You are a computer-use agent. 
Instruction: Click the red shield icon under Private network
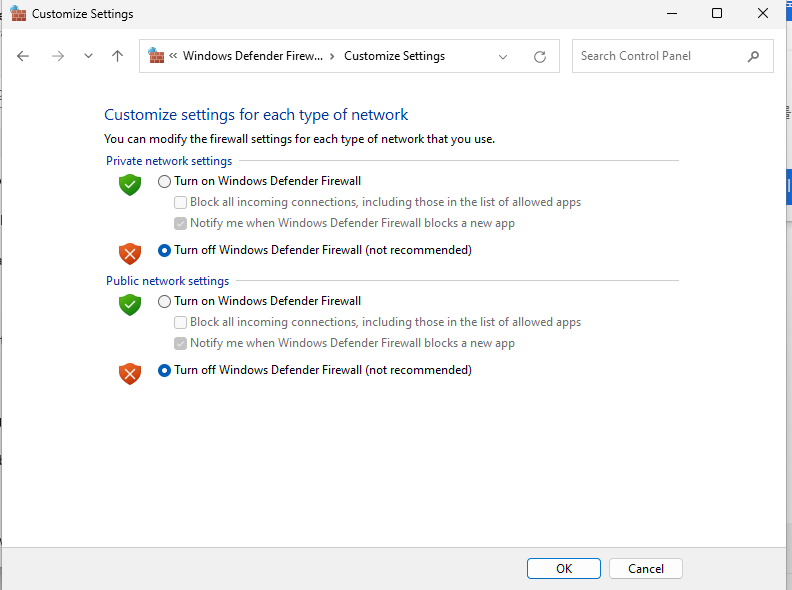click(130, 254)
